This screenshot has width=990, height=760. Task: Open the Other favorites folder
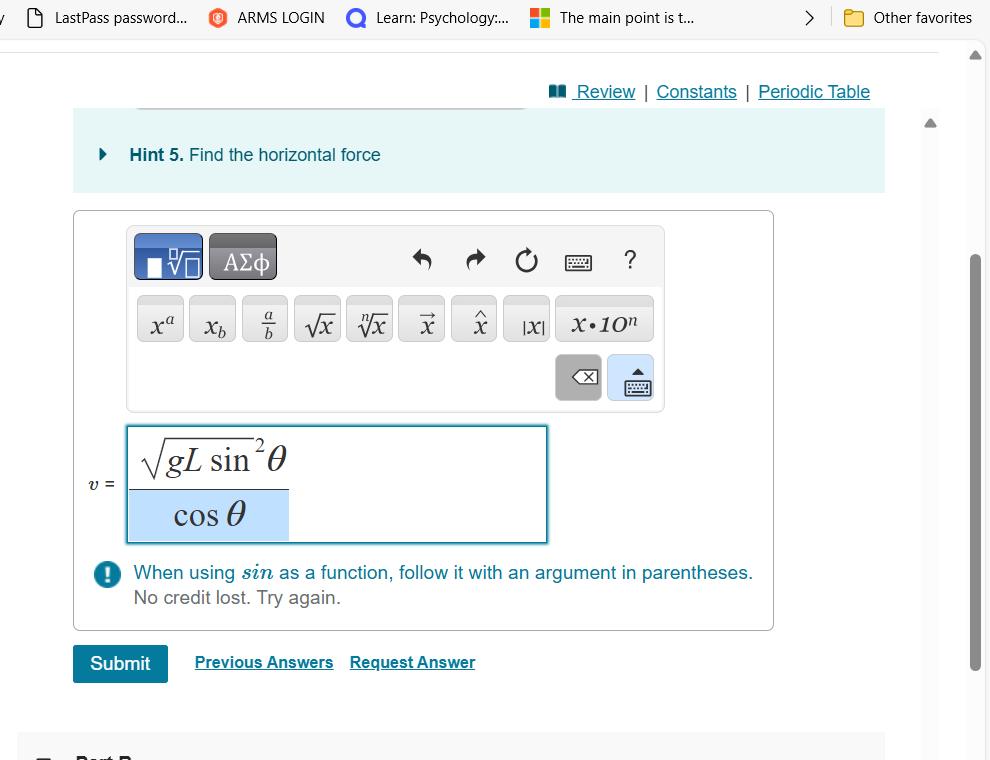point(908,17)
